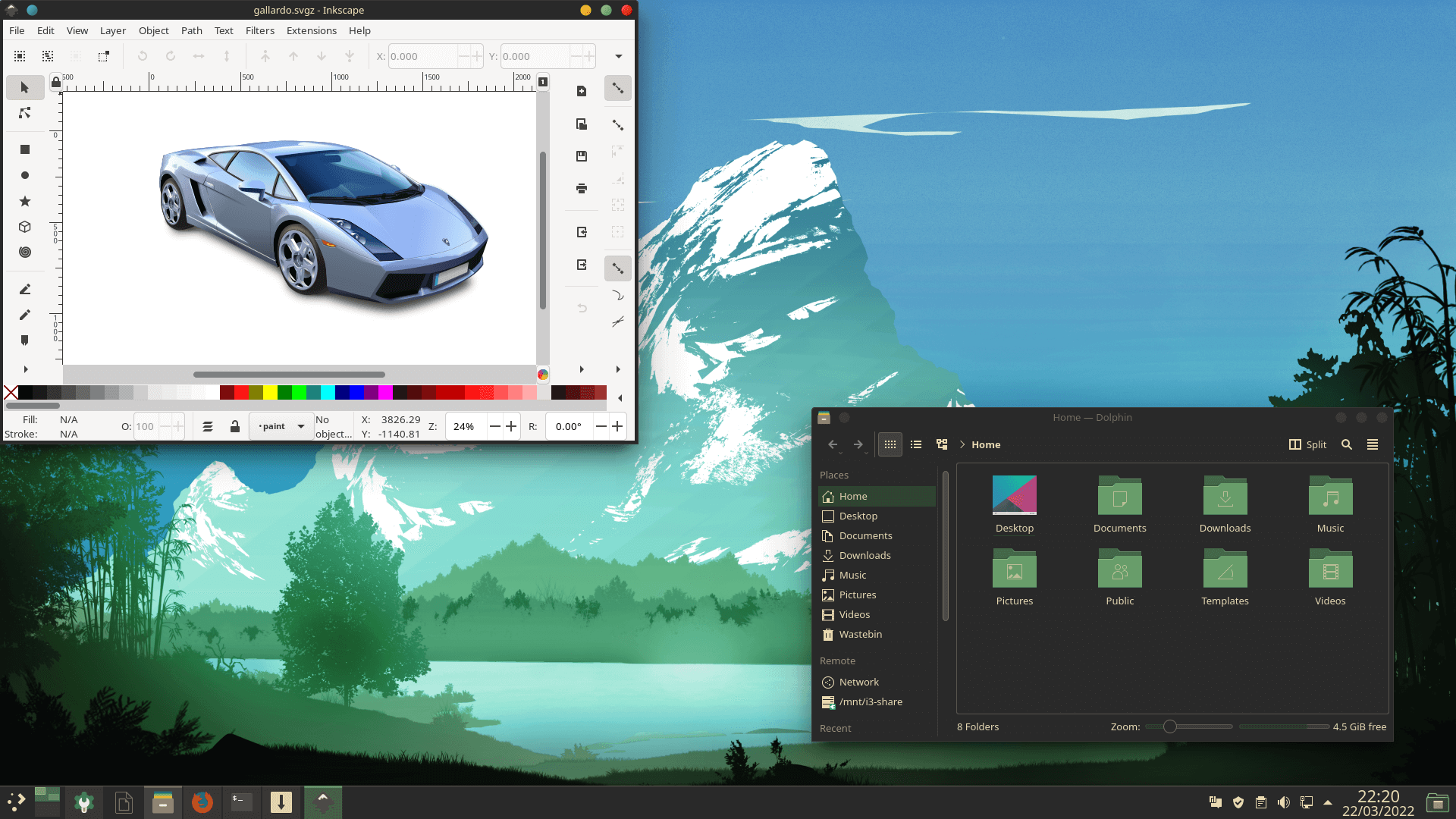
Task: Click Select All objects icon in toolbar
Action: point(20,56)
